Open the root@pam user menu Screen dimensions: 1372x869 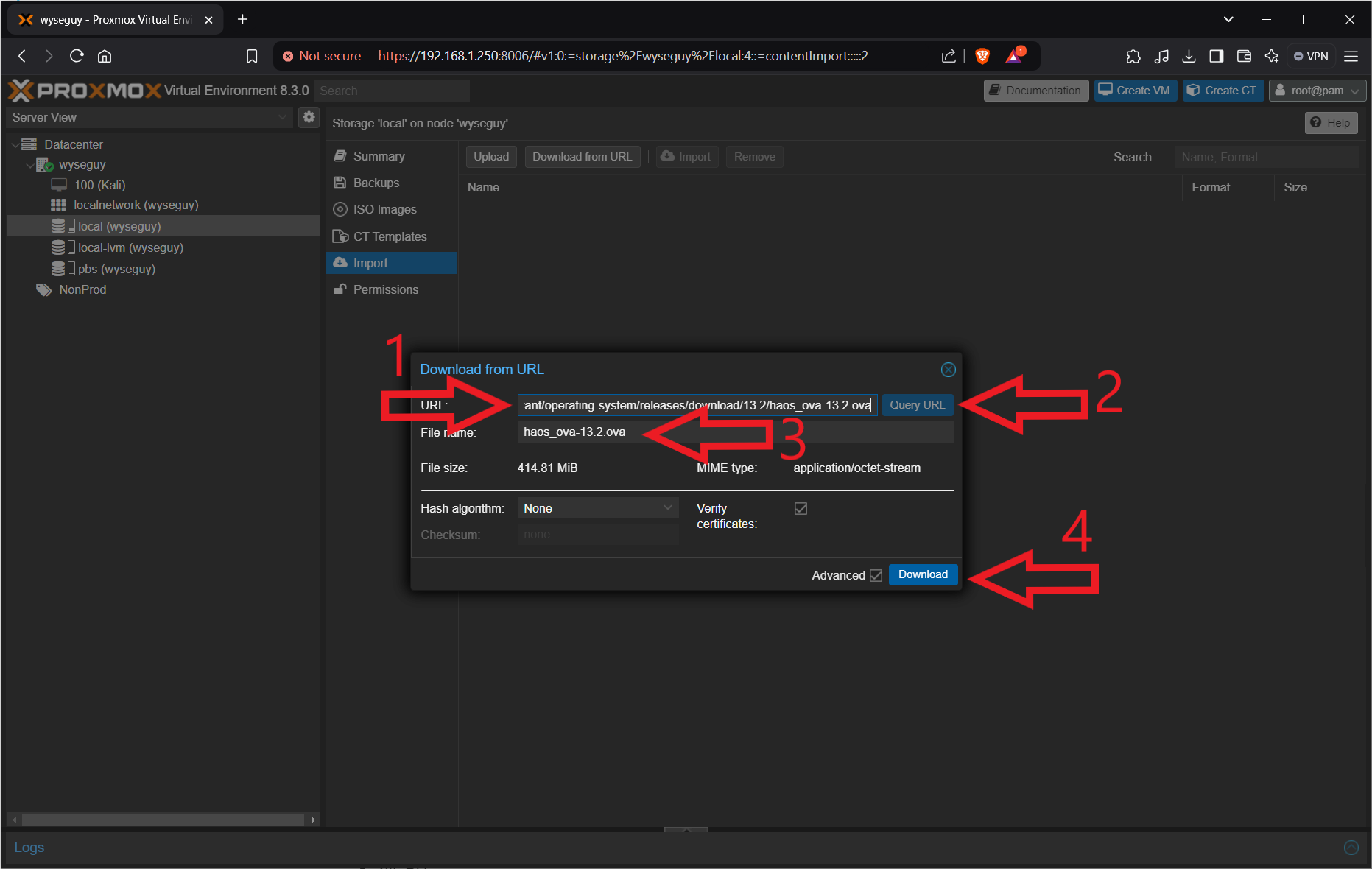1317,91
